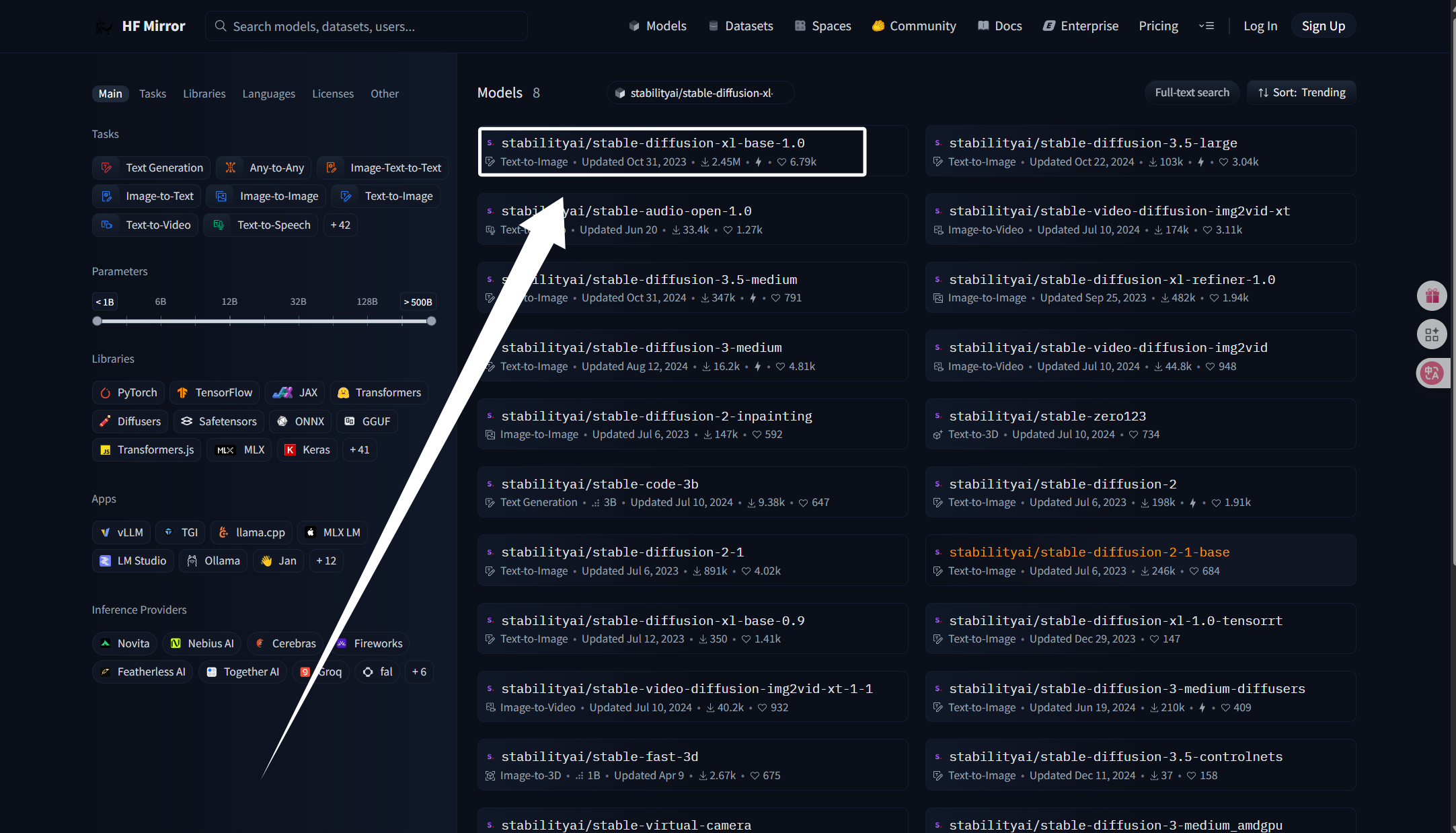The width and height of the screenshot is (1456, 833).
Task: Switch to the Tasks filter tab
Action: click(153, 94)
